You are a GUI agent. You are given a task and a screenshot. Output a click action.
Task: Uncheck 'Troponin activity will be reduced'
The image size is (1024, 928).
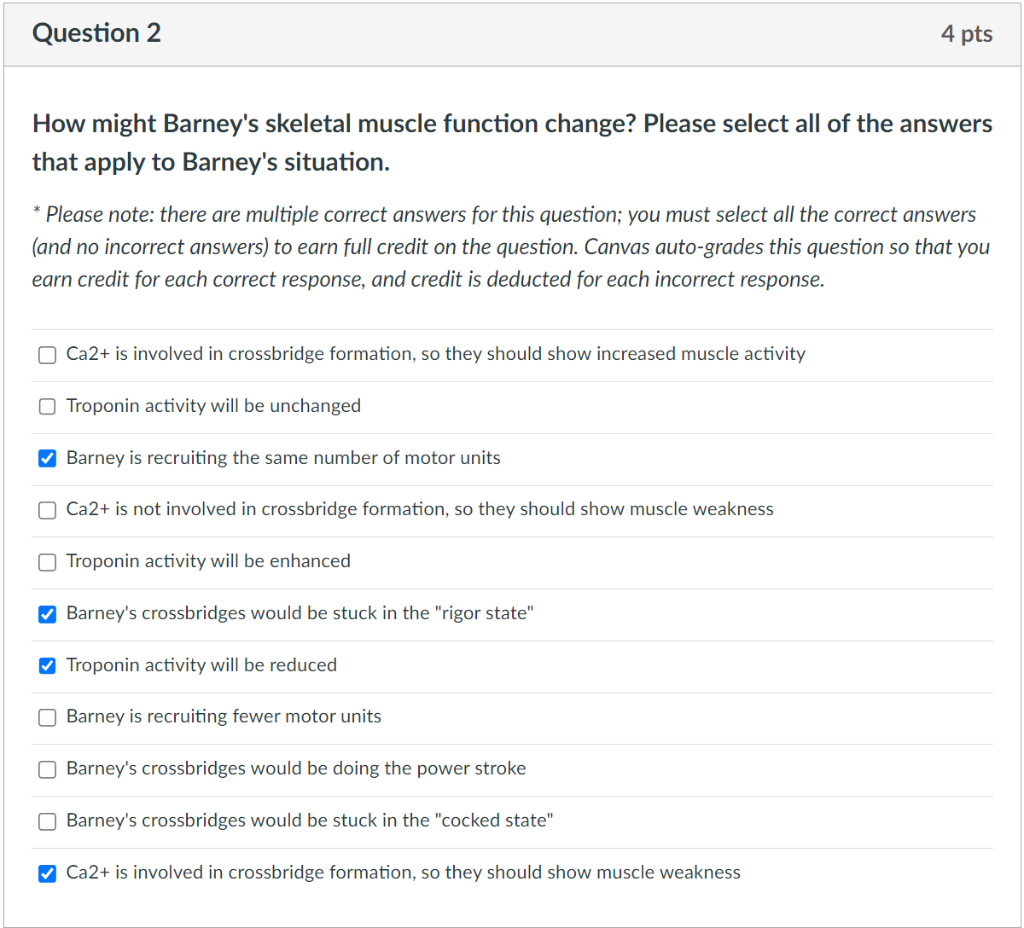tap(46, 666)
